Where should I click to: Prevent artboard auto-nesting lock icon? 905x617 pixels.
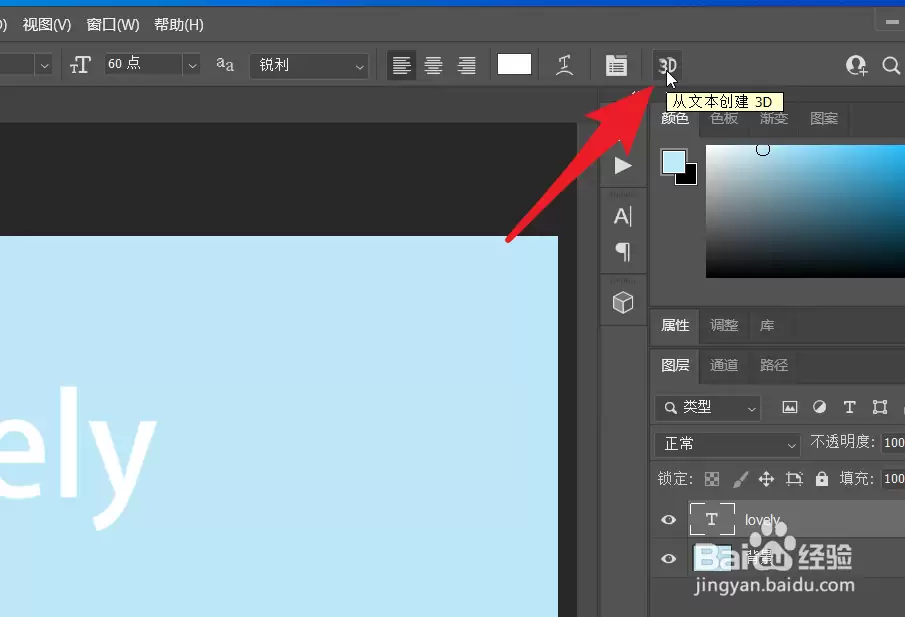(794, 479)
